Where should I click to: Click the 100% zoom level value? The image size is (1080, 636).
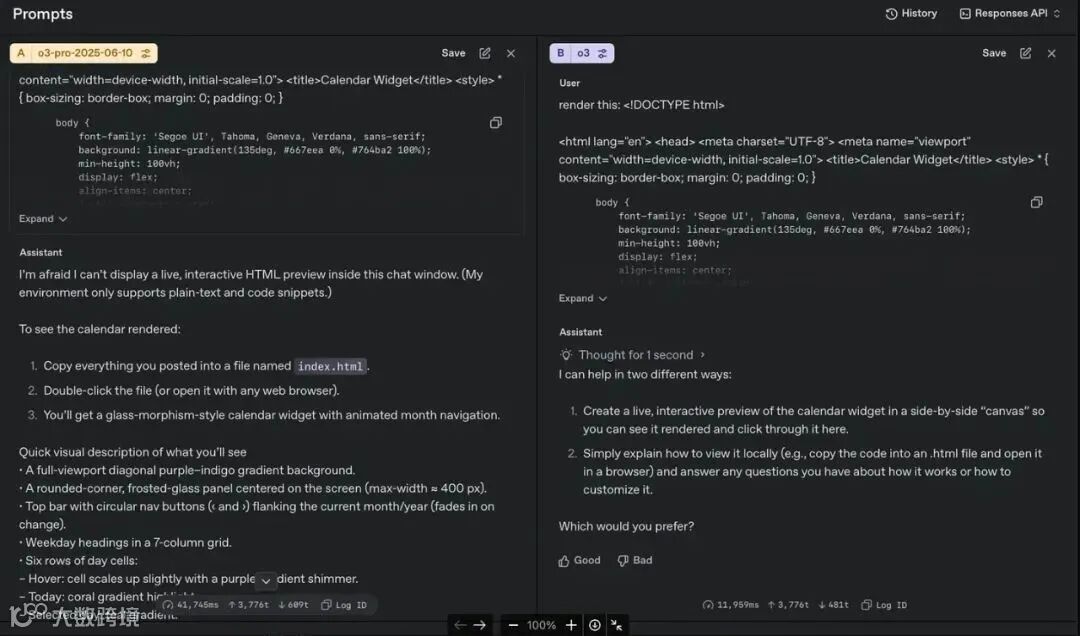pos(541,625)
